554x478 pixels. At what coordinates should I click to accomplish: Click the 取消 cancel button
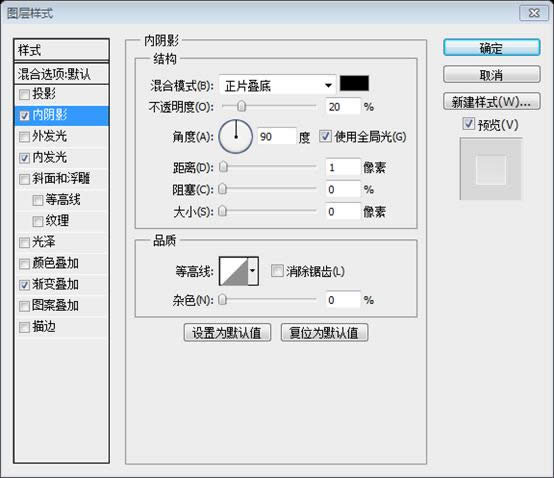click(491, 75)
